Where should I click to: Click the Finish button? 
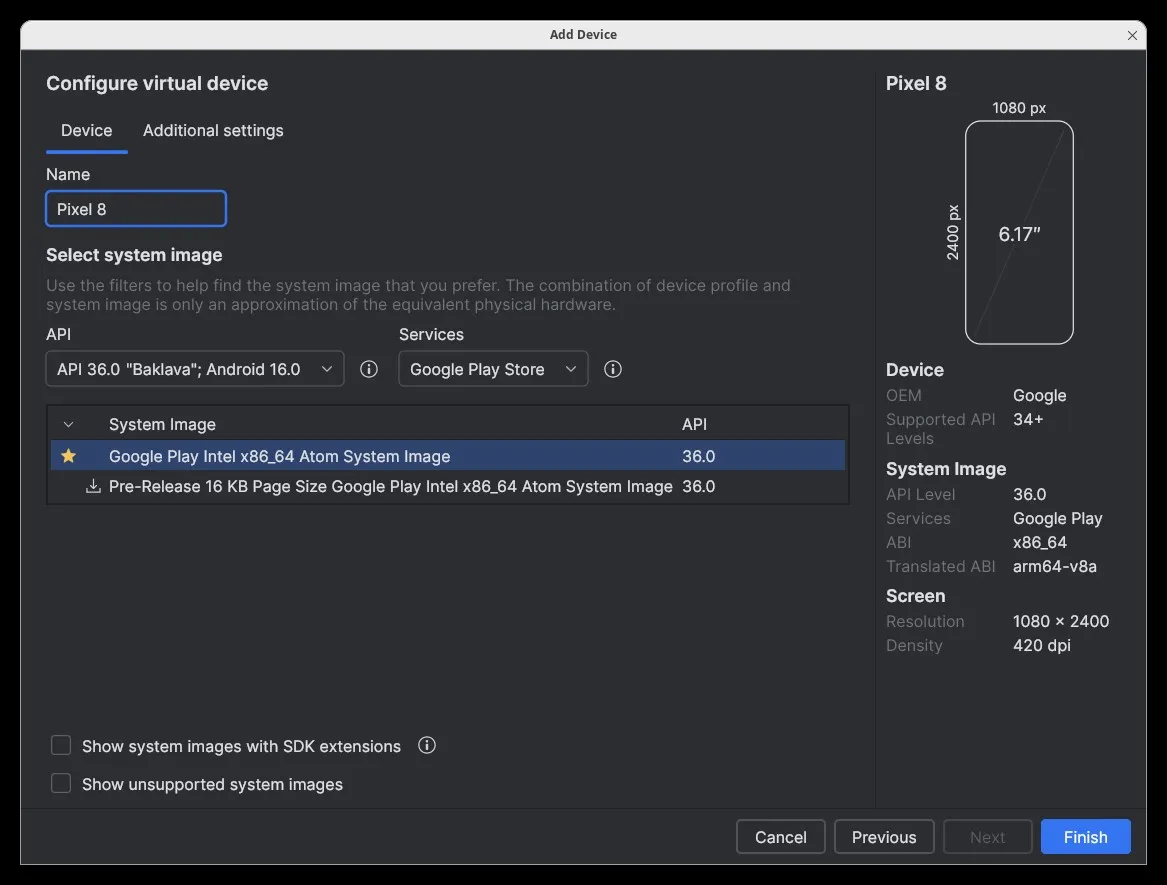(x=1085, y=836)
